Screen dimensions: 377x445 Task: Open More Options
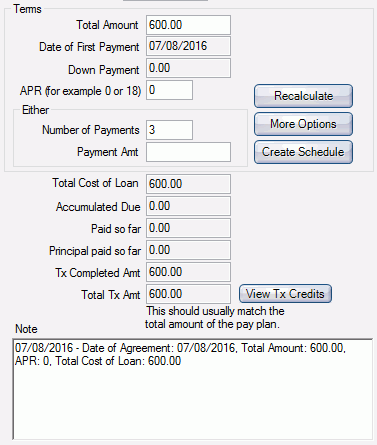point(303,124)
